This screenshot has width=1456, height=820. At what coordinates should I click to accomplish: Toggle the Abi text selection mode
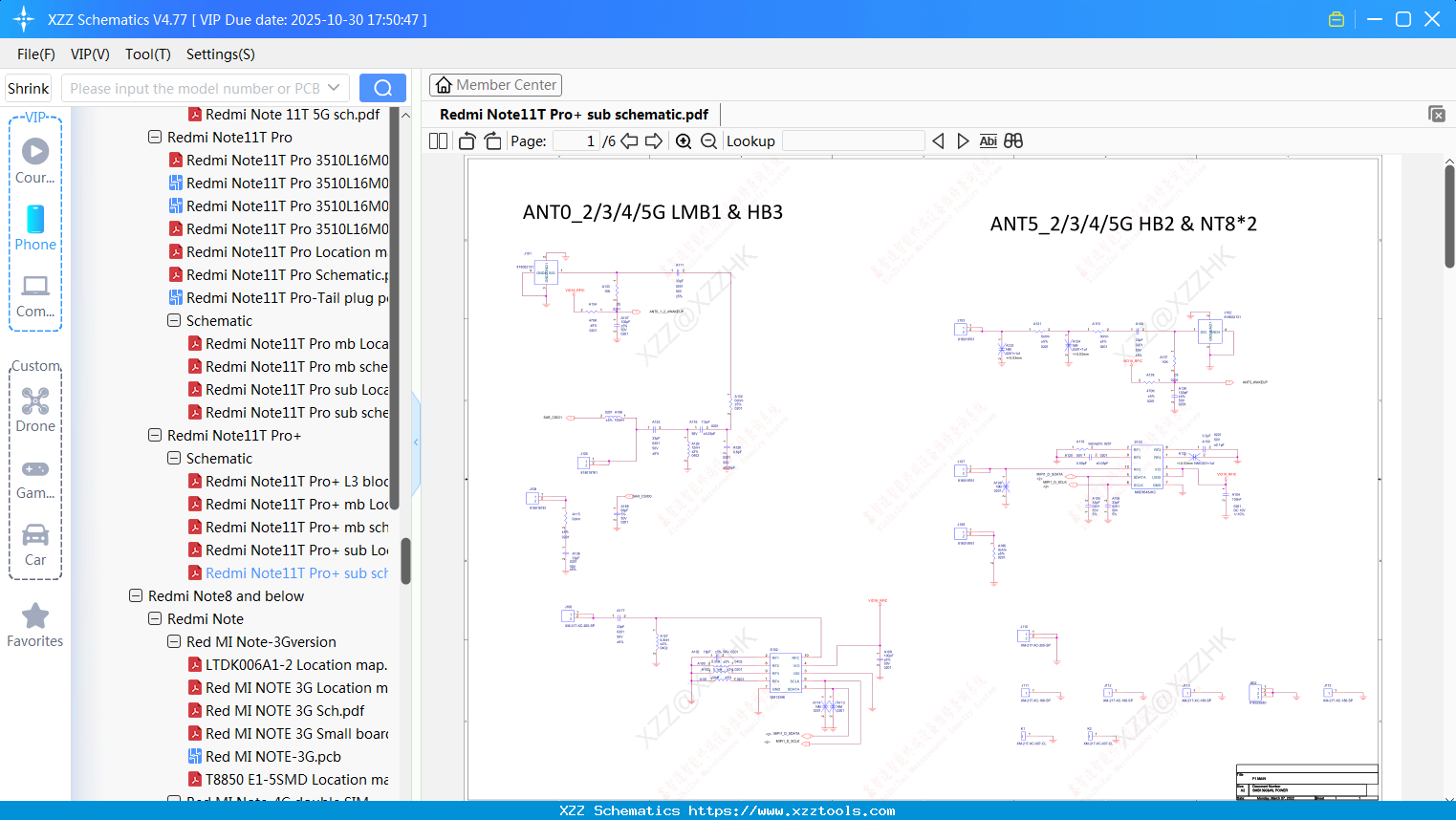(988, 141)
